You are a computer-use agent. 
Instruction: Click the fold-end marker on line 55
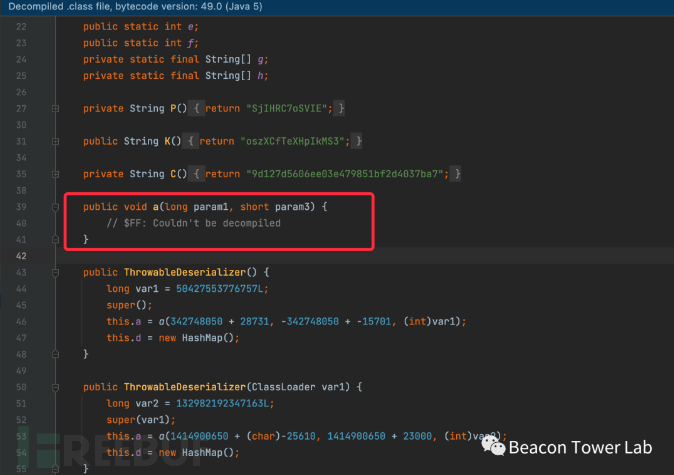[x=57, y=469]
